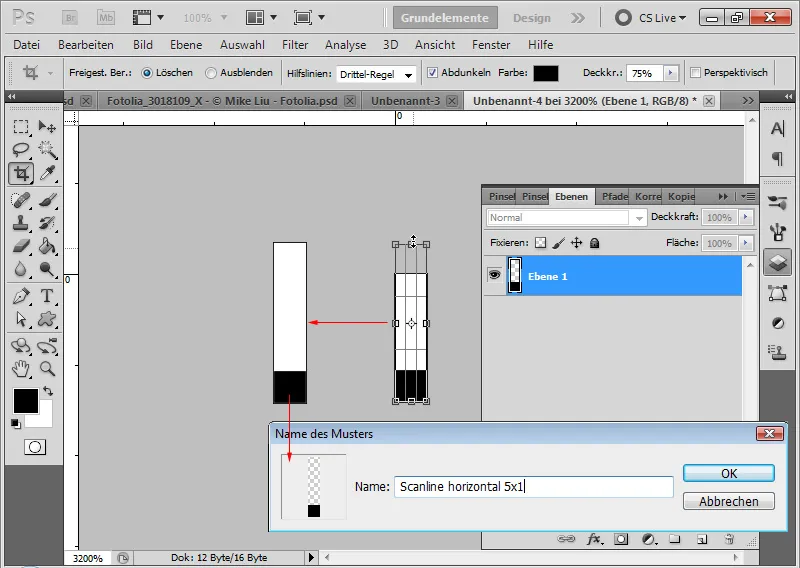Open the Deckkraft slider arrow
The height and width of the screenshot is (568, 800).
745,217
